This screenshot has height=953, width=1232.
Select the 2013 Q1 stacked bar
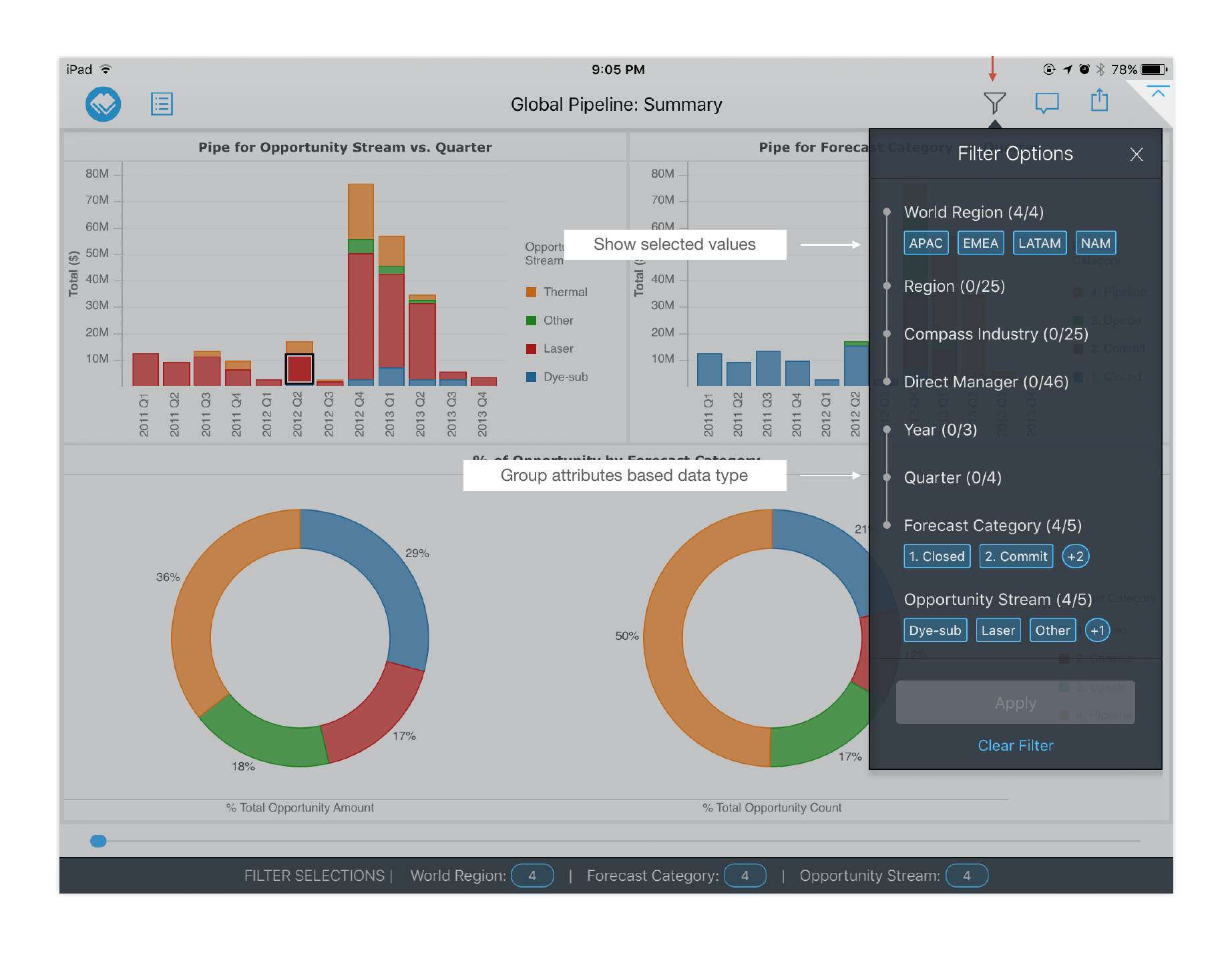tap(391, 311)
